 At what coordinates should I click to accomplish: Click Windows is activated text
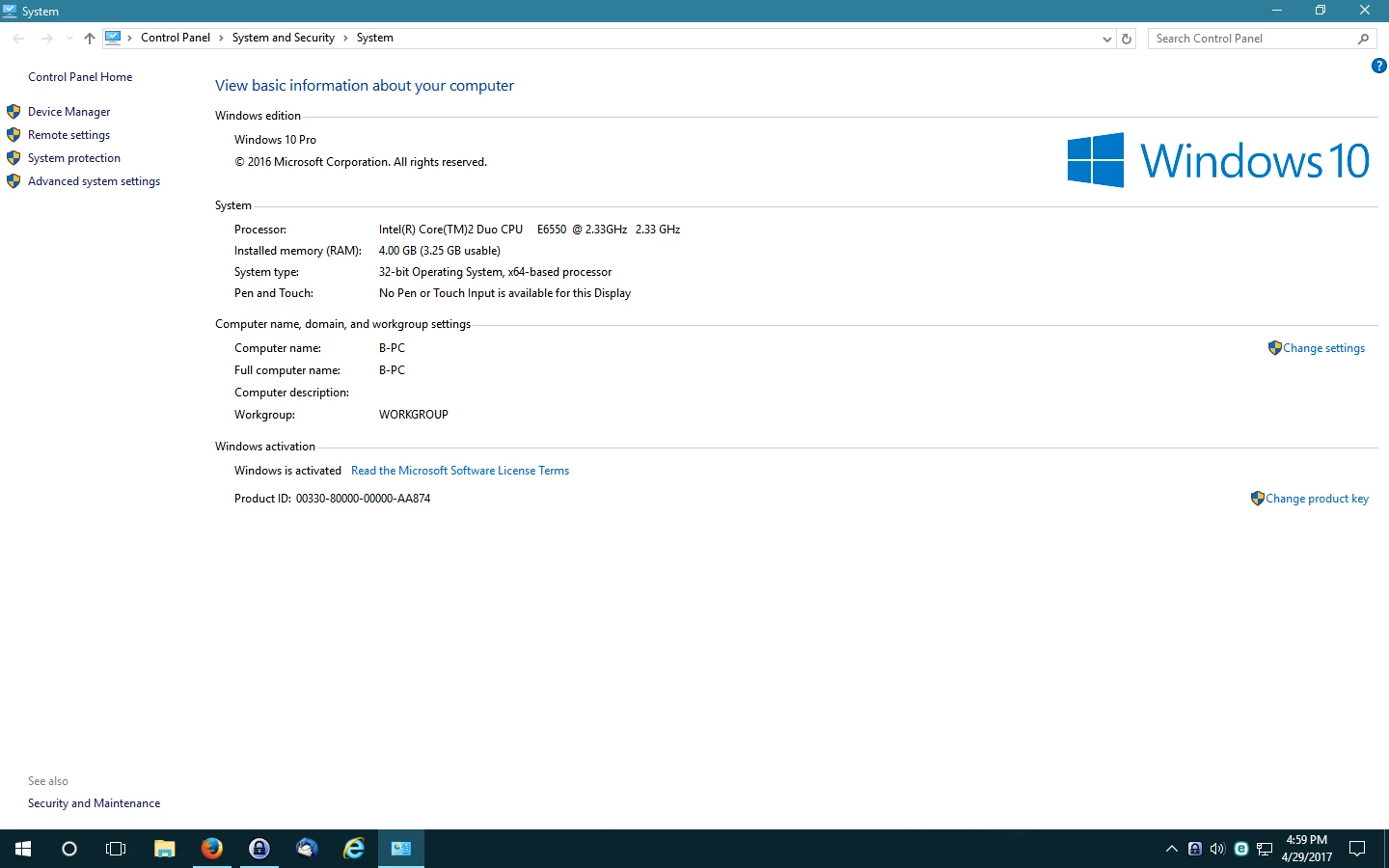point(287,471)
